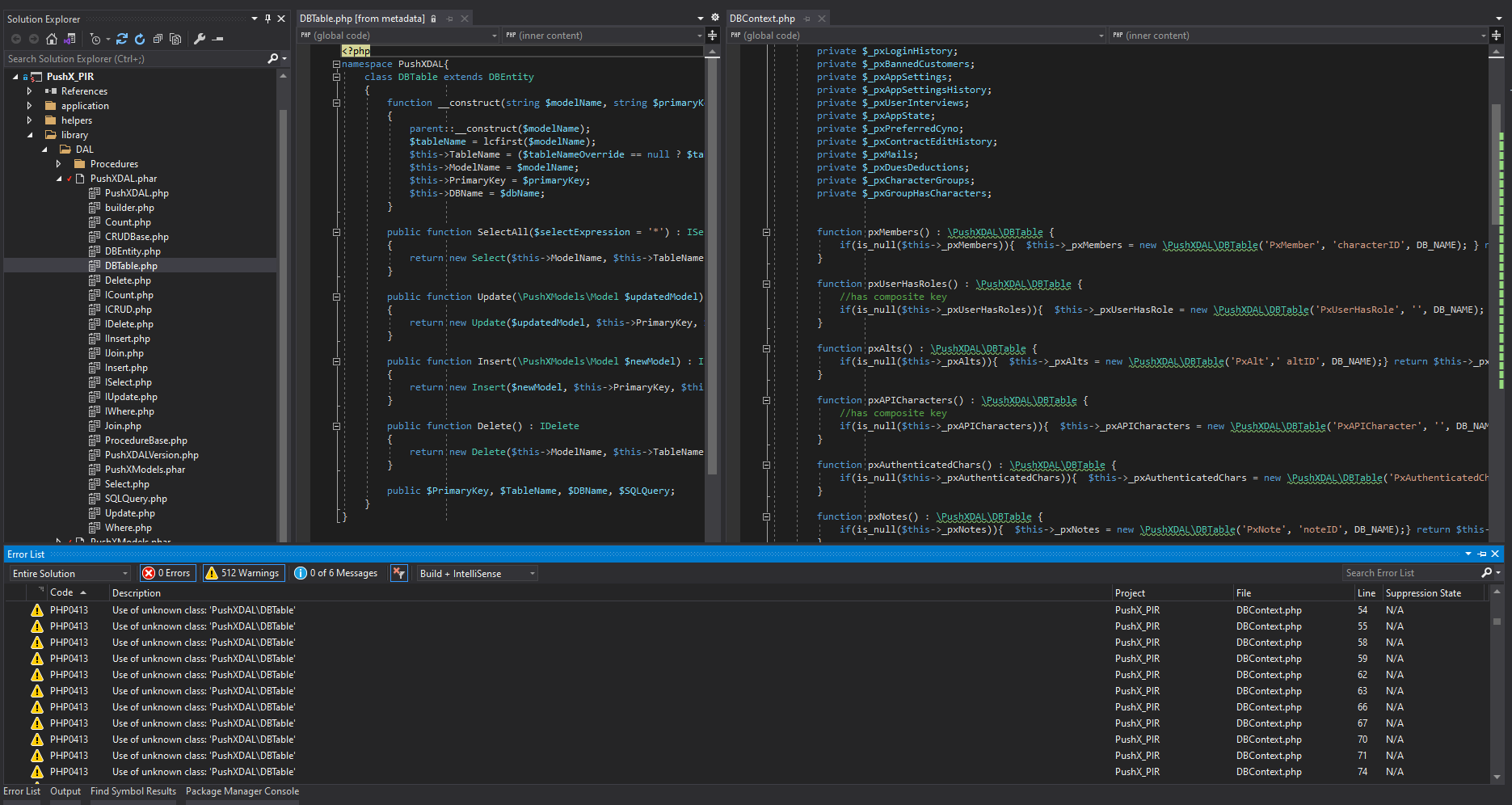This screenshot has height=805, width=1512.
Task: Open the Entire Solution scope dropdown
Action: click(x=70, y=573)
